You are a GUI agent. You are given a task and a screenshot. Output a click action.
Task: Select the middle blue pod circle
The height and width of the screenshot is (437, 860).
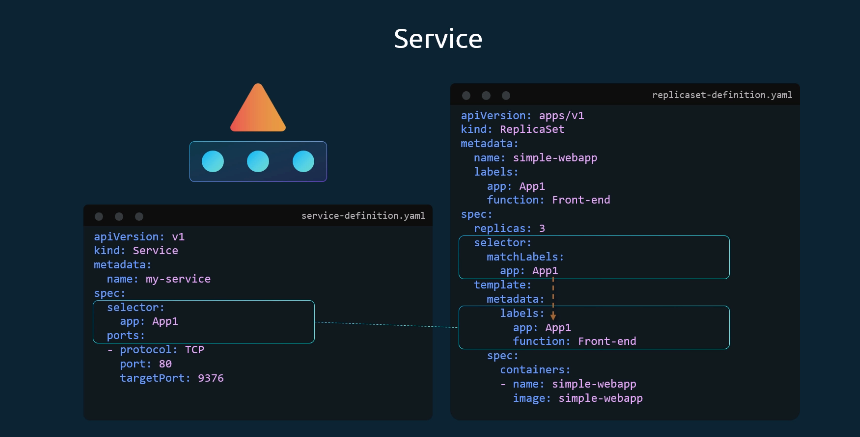pyautogui.click(x=258, y=161)
